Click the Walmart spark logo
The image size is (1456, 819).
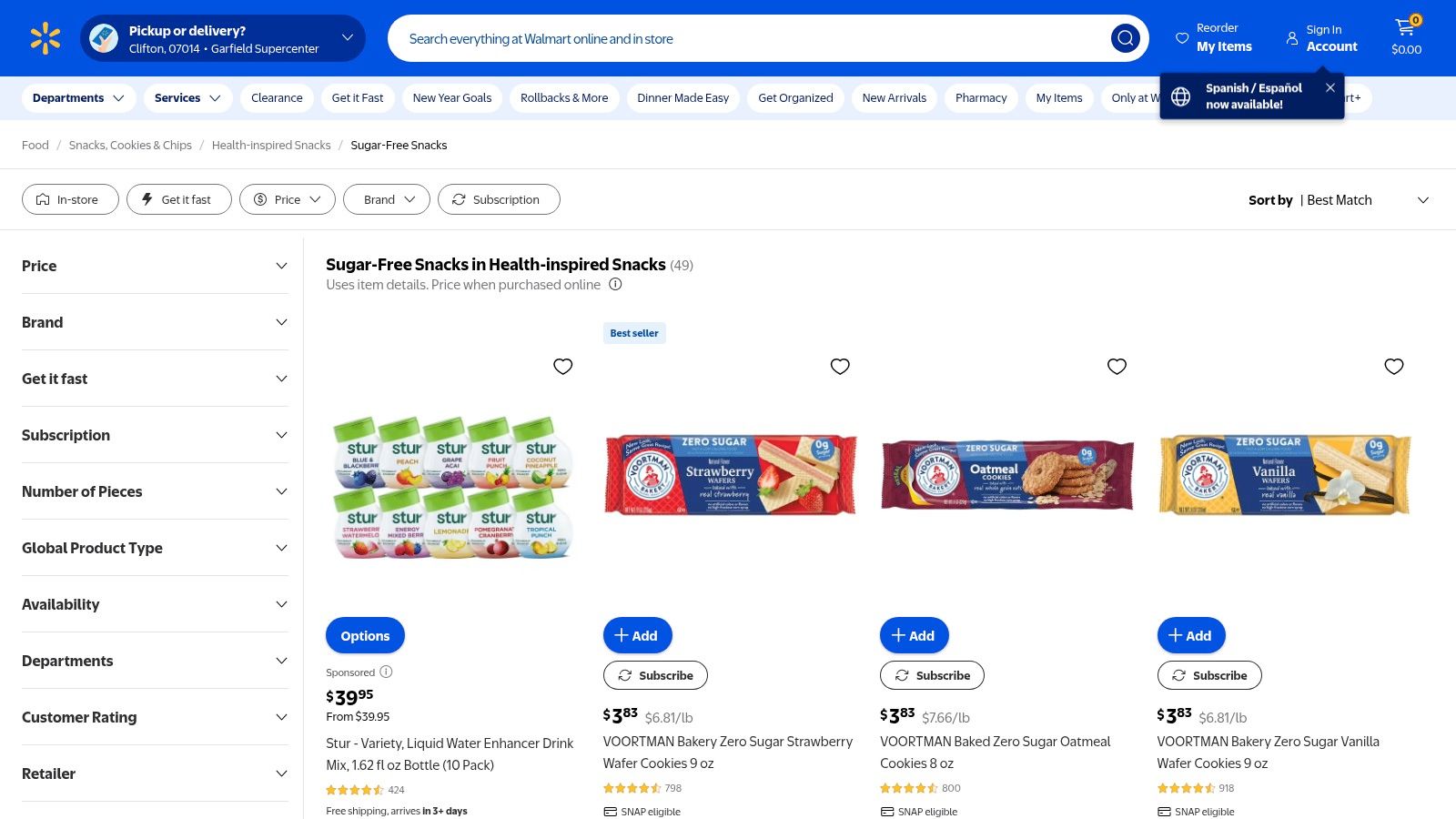(x=45, y=38)
